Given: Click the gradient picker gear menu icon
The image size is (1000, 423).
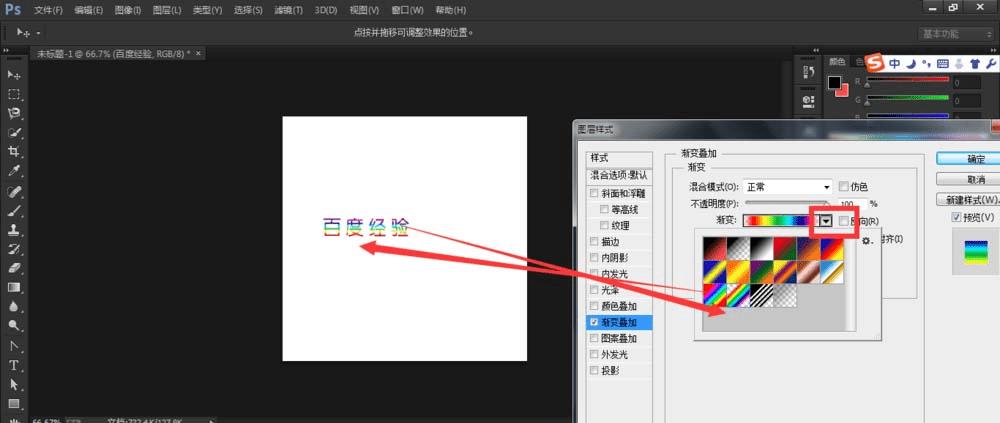Looking at the screenshot, I should [867, 241].
